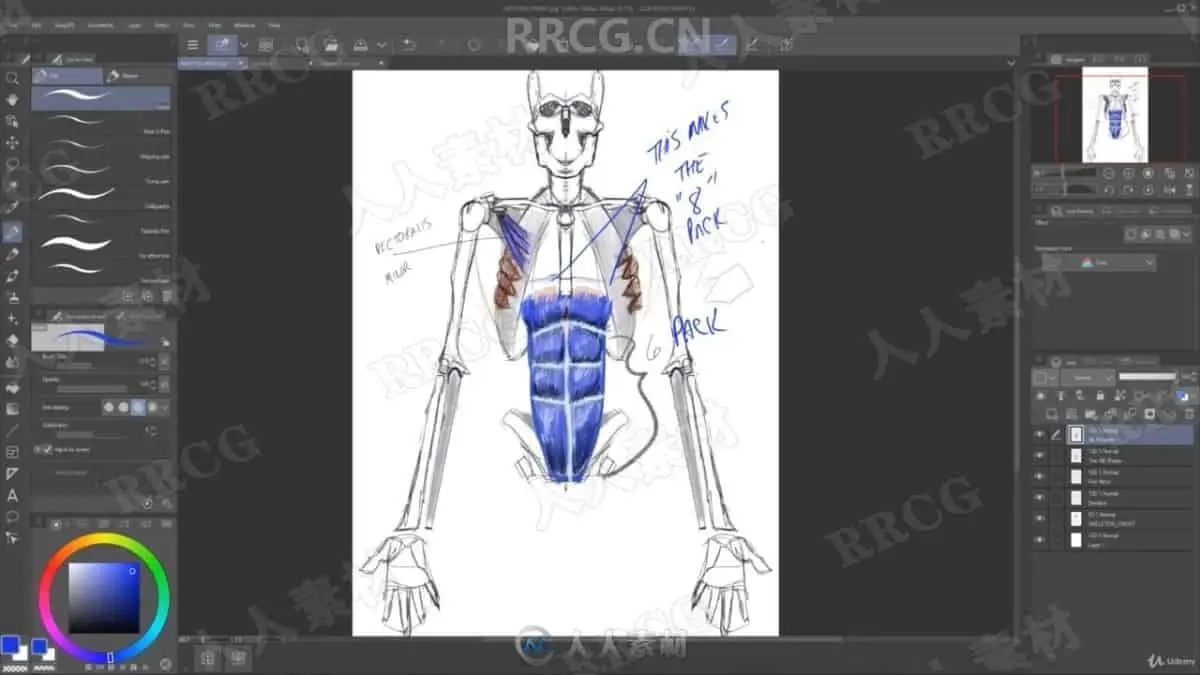1200x675 pixels.
Task: Click the highlighted CLIP STUDIO launch icon
Action: pos(222,44)
